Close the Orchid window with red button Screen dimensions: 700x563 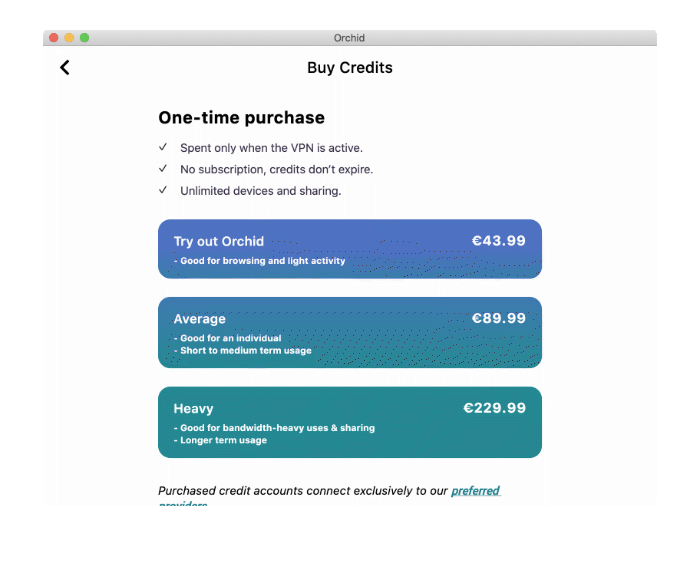coord(54,38)
